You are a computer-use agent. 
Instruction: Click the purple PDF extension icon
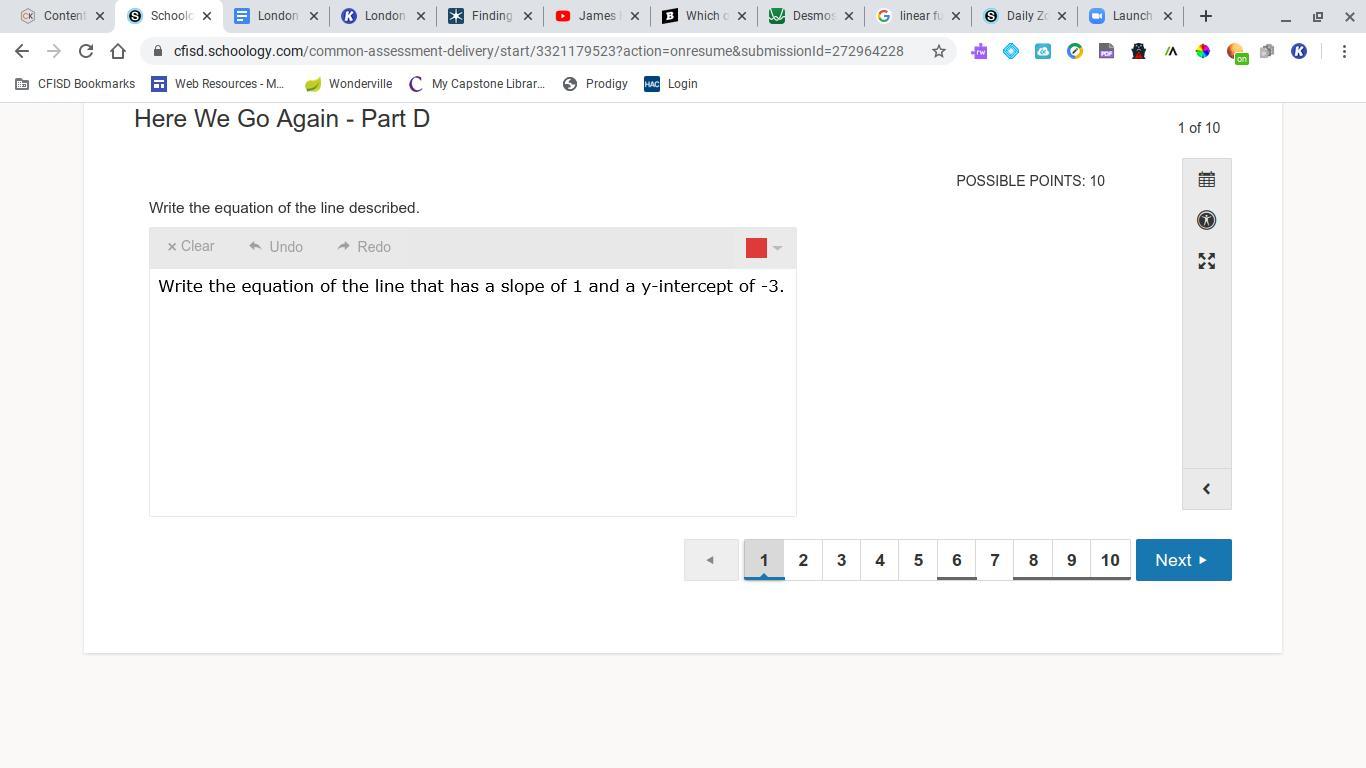click(x=1107, y=51)
